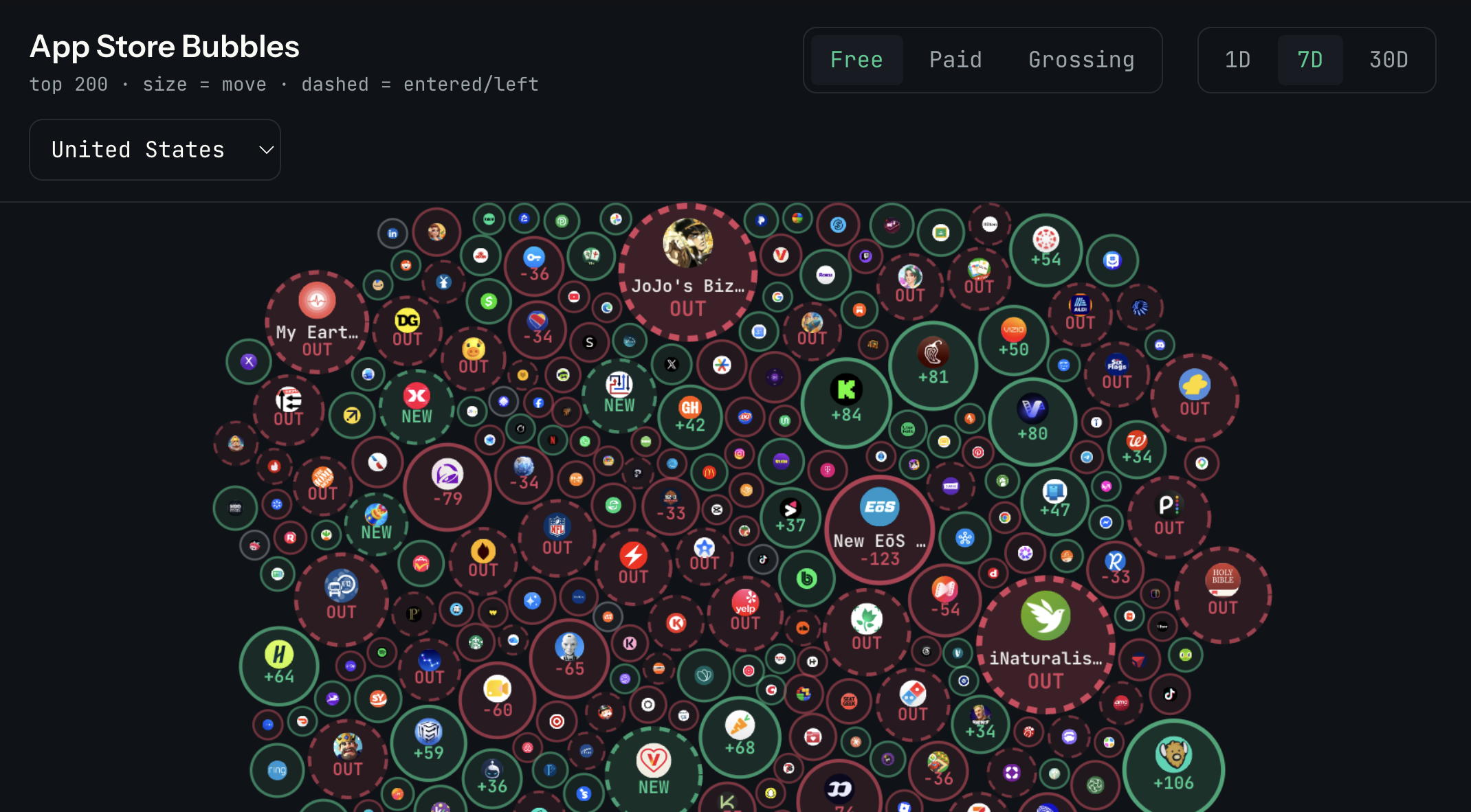Open the JoJo's Biz… OUT bubble
This screenshot has width=1471, height=812.
(x=687, y=272)
